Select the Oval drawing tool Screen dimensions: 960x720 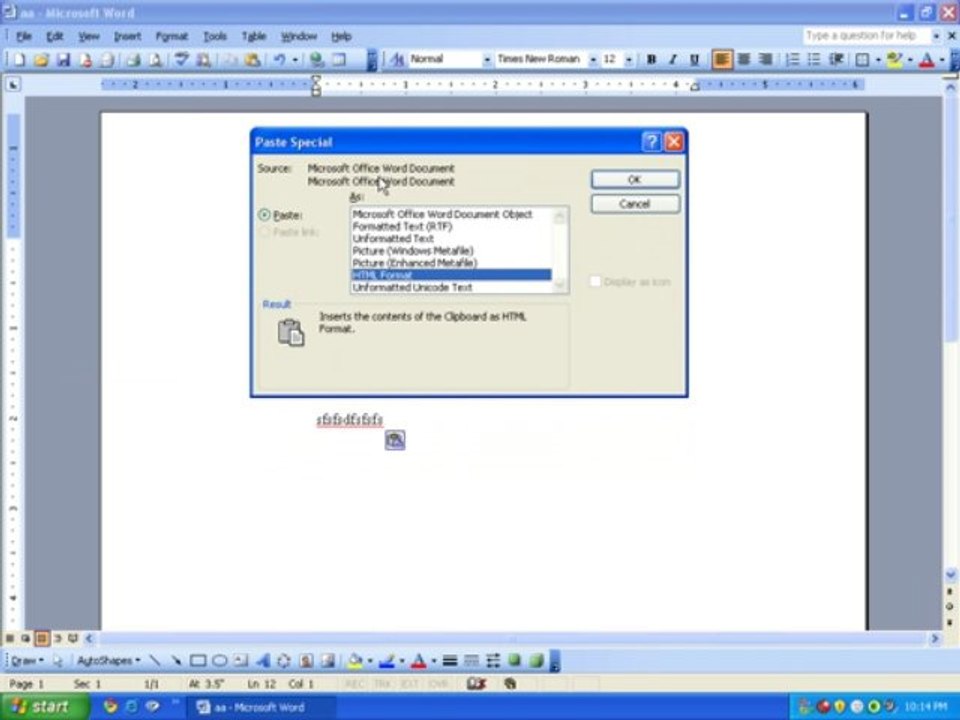click(220, 661)
